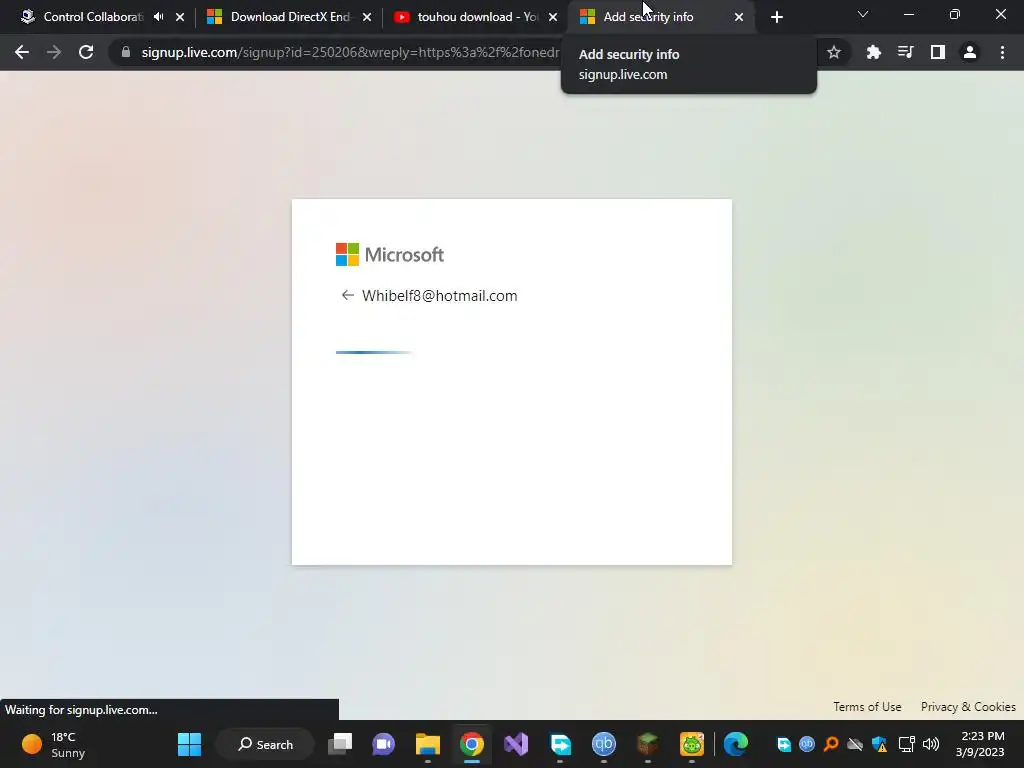Open the network status tray icon
Screen dimensions: 1024x768
pos(906,744)
